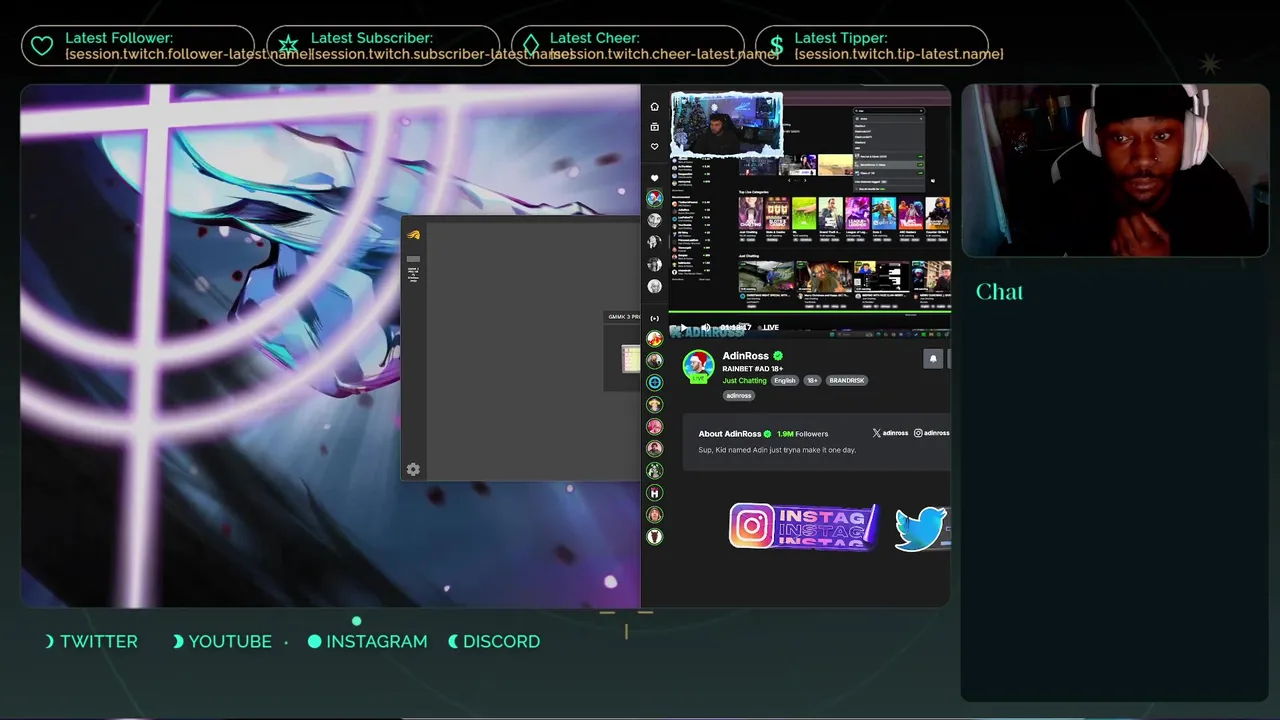Open the Just Chatting category link
Screen dimensions: 1280x720
pos(744,380)
